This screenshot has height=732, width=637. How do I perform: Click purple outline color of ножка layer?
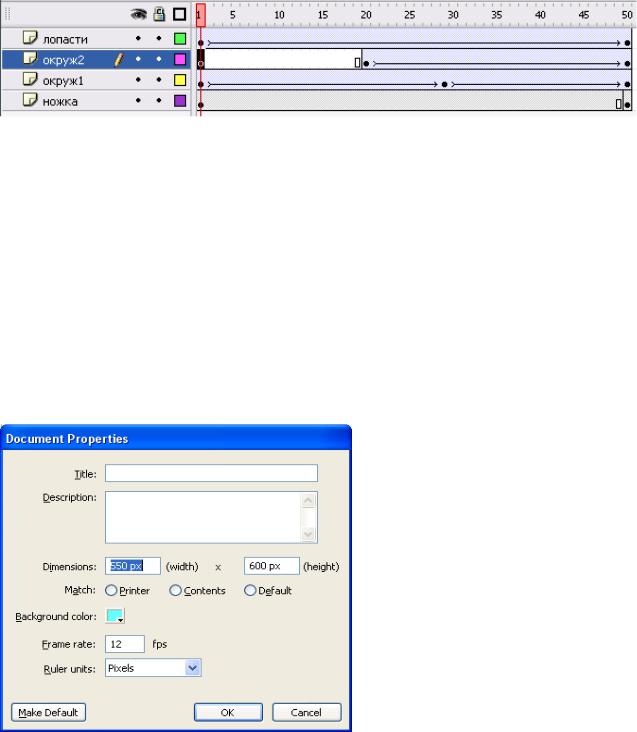180,101
